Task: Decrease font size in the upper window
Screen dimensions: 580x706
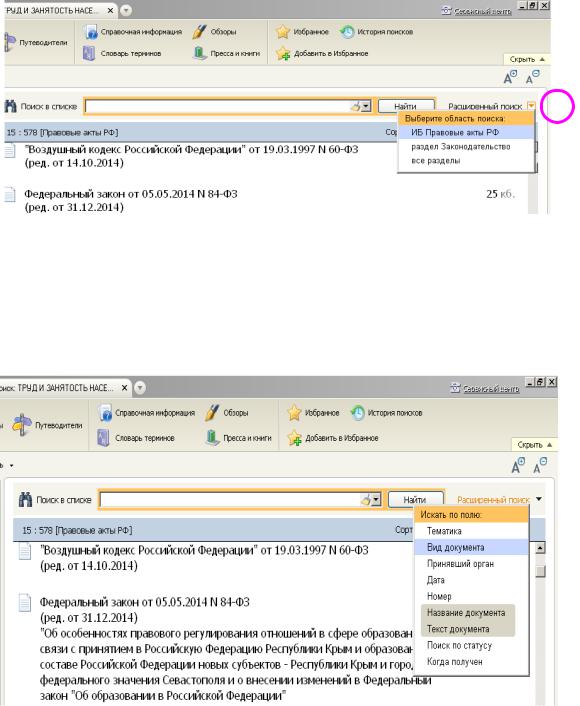Action: pyautogui.click(x=533, y=77)
